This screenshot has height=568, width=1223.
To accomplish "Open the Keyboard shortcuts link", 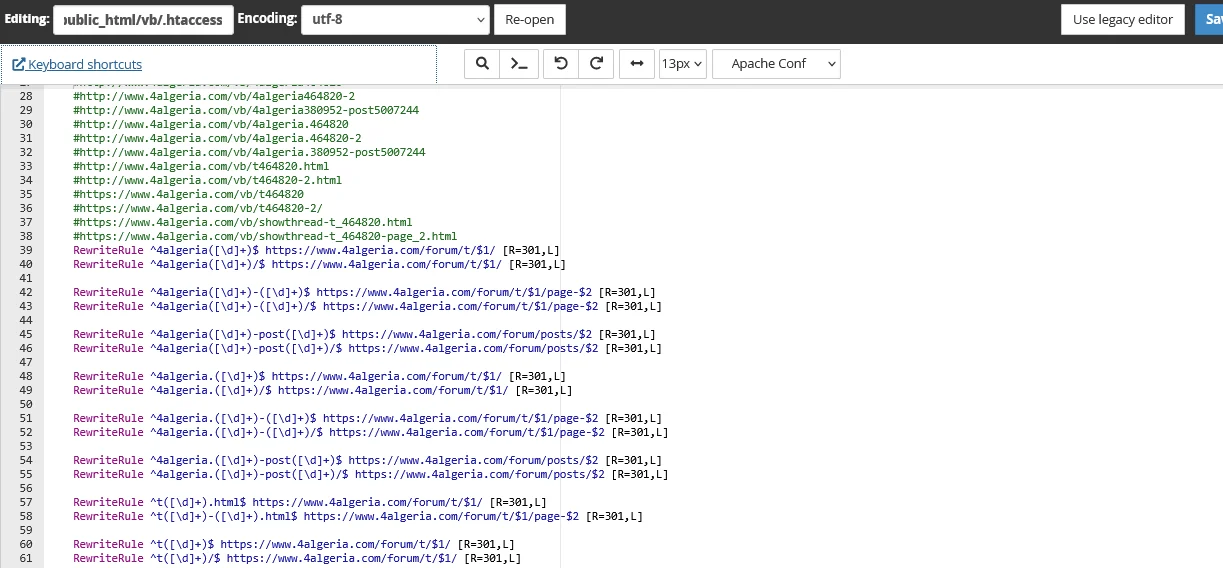I will point(84,65).
